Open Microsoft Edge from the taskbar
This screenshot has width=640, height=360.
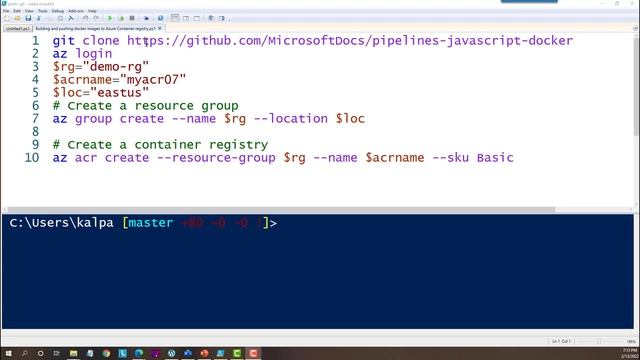pyautogui.click(x=139, y=353)
